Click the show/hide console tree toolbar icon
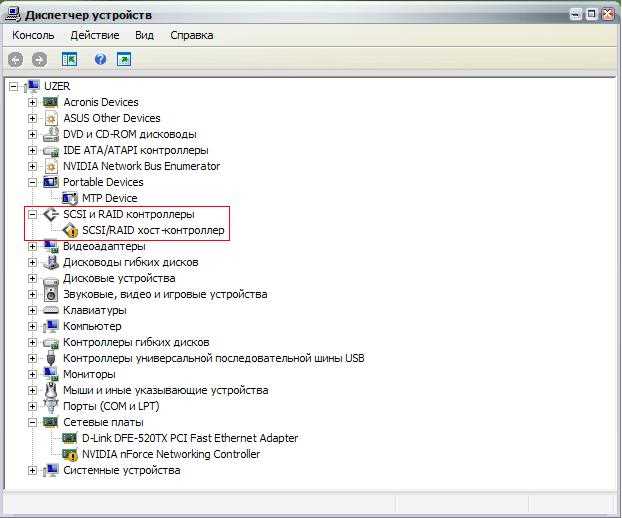Image resolution: width=622 pixels, height=518 pixels. coord(69,59)
